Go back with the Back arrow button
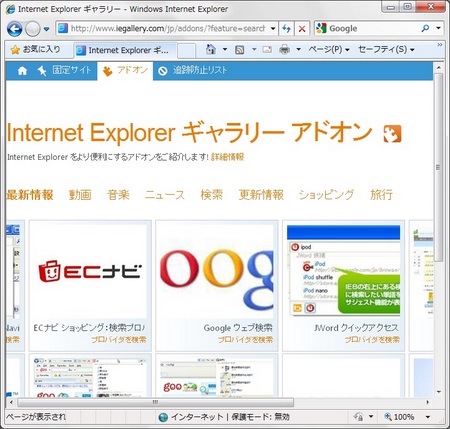The height and width of the screenshot is (429, 450). (15, 29)
